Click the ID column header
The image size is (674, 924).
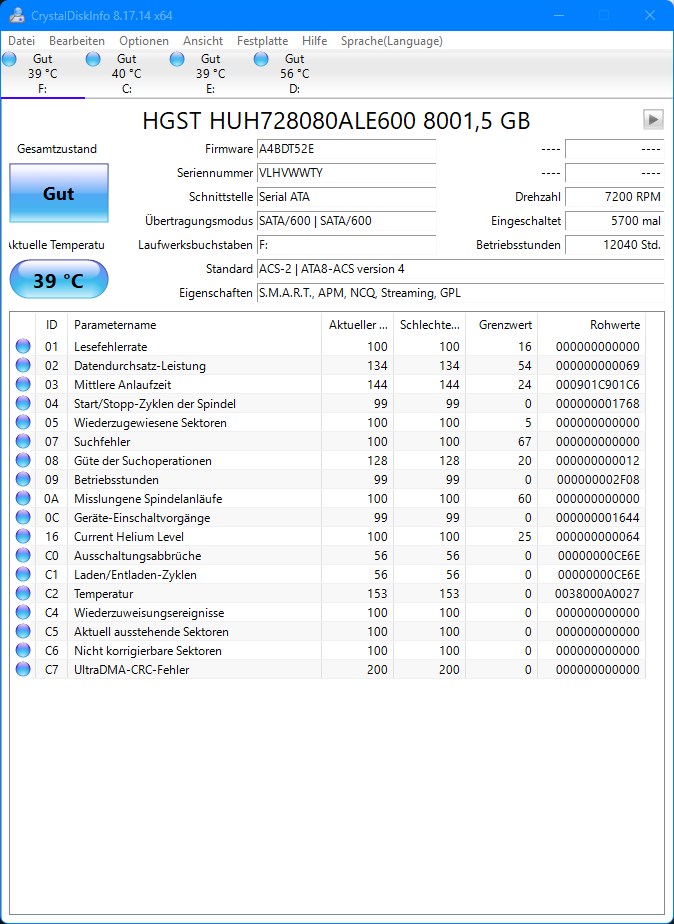52,325
